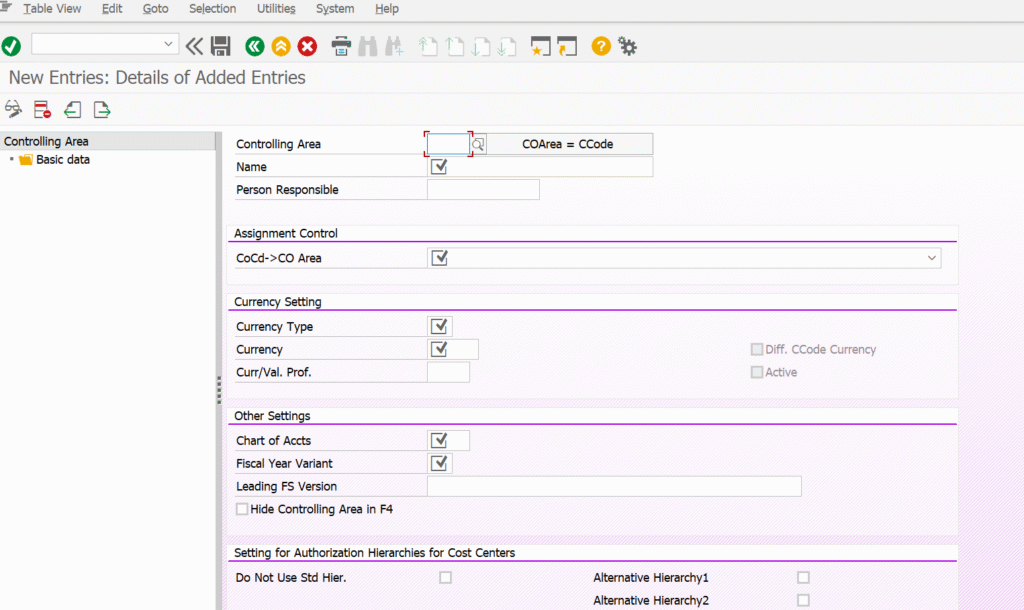This screenshot has height=610, width=1024.
Task: Select the Basic data tree folder
Action: point(63,159)
